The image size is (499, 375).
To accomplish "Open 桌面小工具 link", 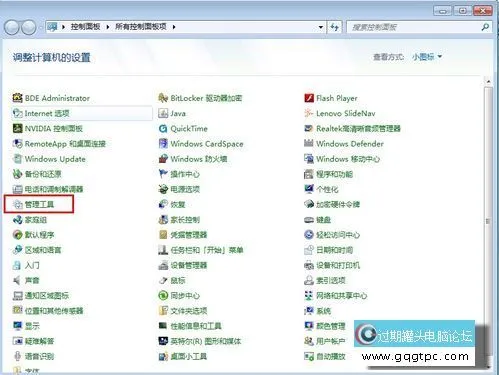I will tap(188, 356).
